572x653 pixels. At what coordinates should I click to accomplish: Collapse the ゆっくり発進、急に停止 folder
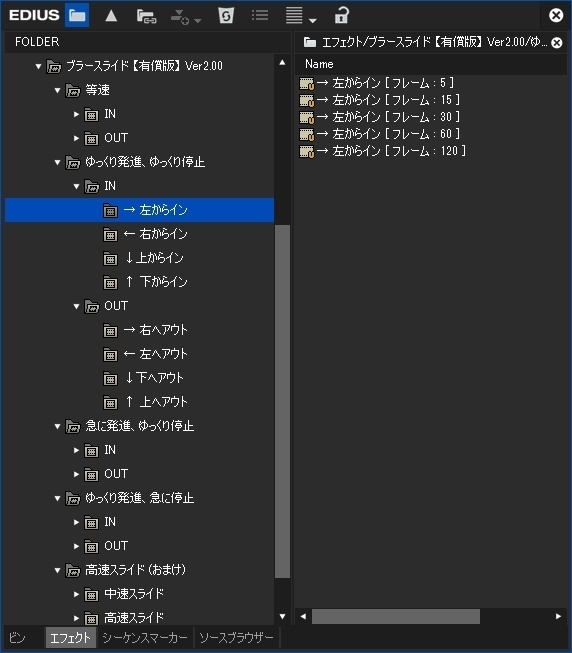pos(57,498)
